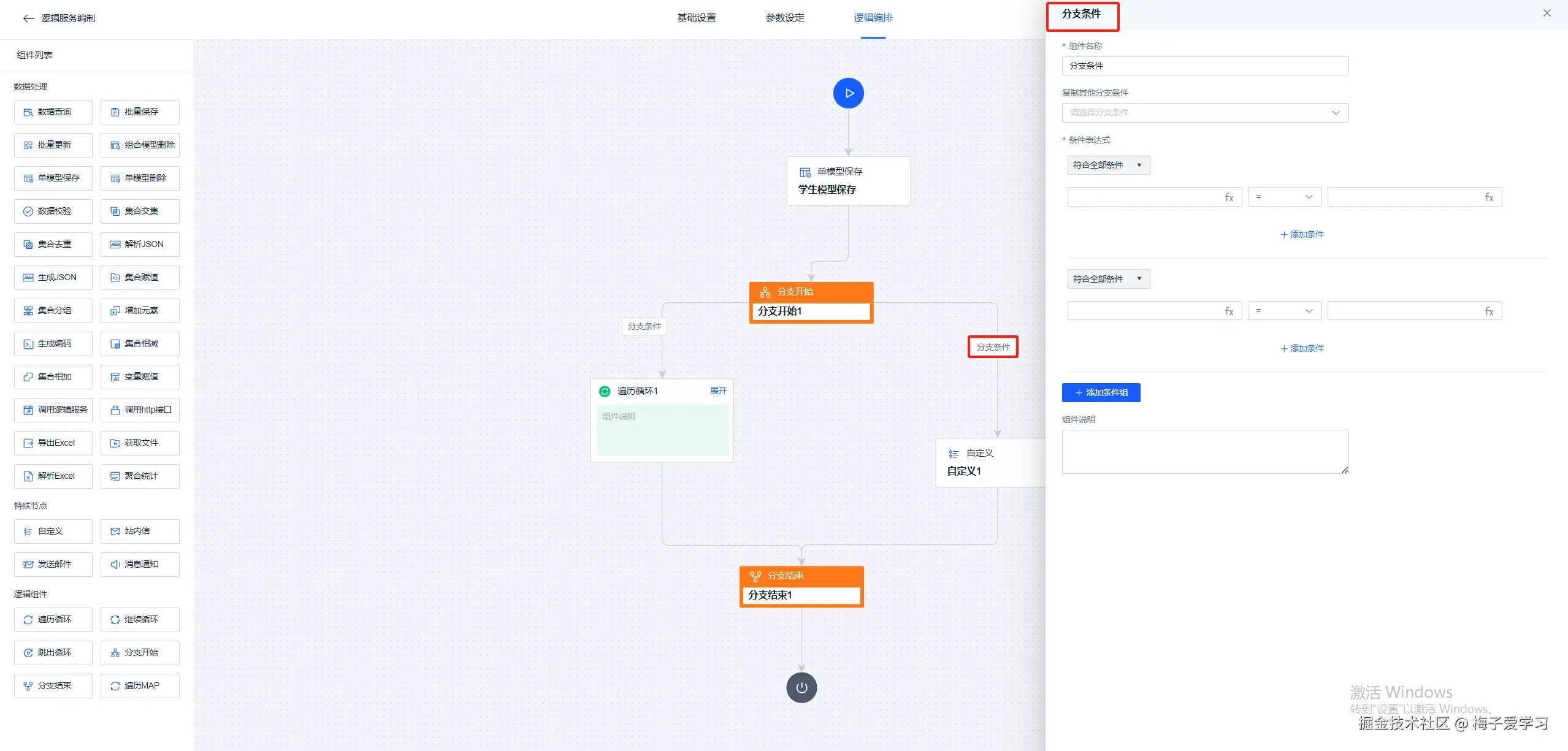Open 复制其他分支条件 dropdown
This screenshot has height=751, width=1568.
1204,113
